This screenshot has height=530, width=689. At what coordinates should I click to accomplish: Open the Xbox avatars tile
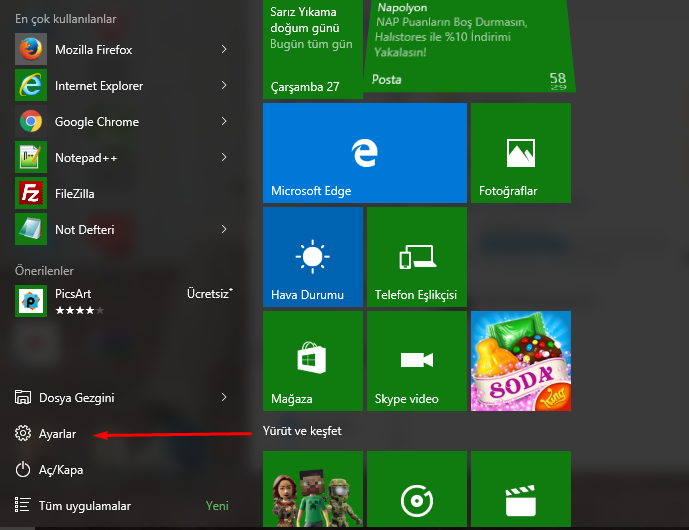313,489
